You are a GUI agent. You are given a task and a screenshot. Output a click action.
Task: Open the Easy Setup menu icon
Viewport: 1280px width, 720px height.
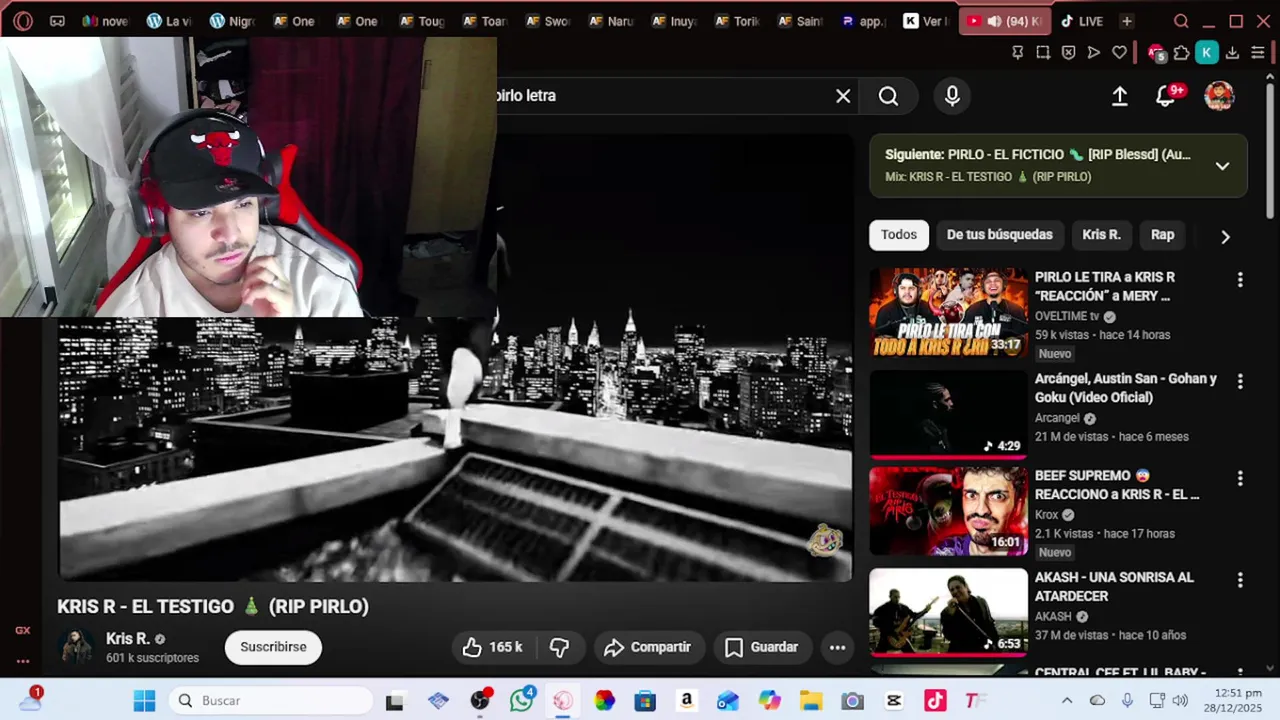pos(1258,53)
